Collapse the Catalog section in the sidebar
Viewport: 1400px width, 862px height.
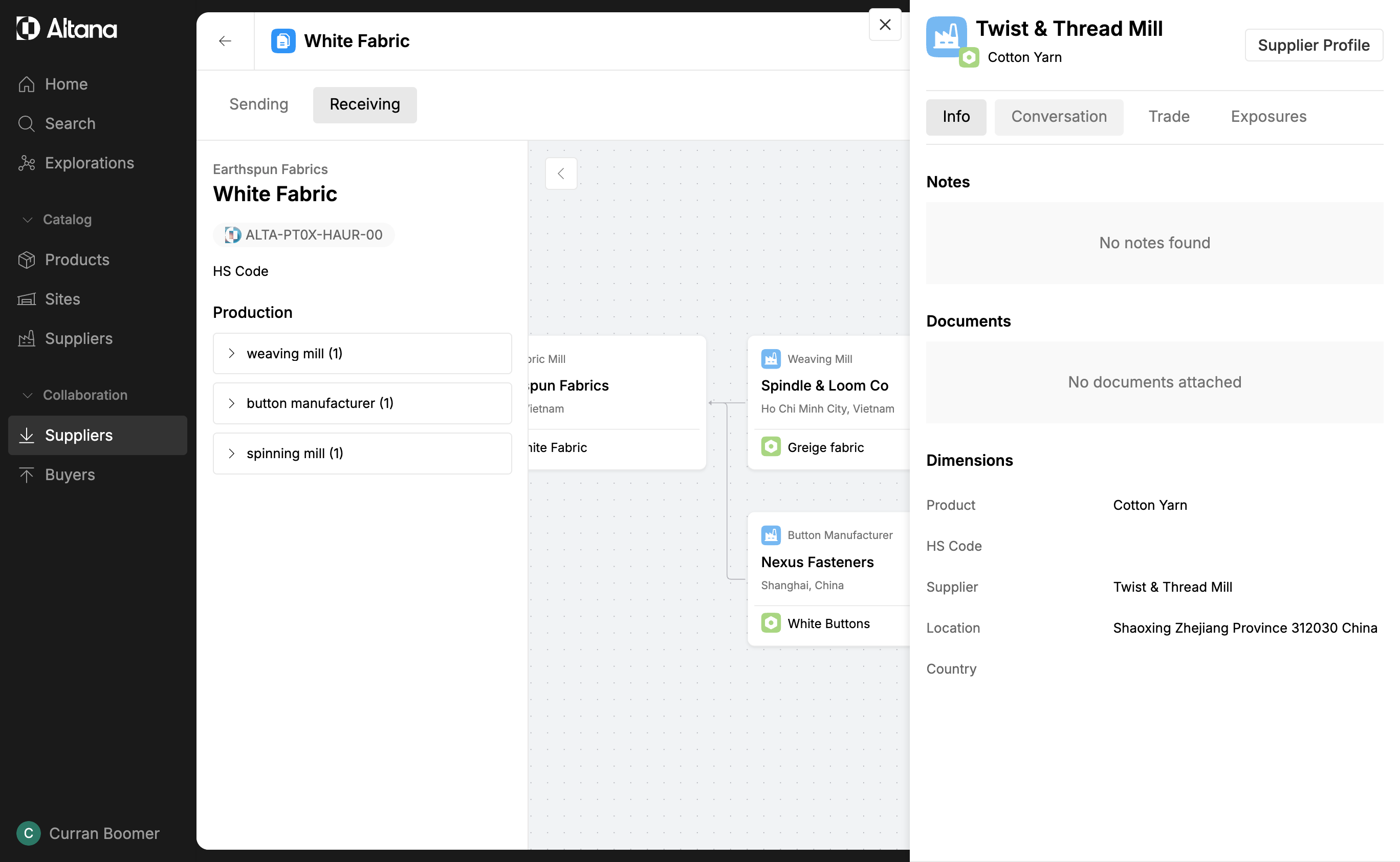click(x=27, y=220)
